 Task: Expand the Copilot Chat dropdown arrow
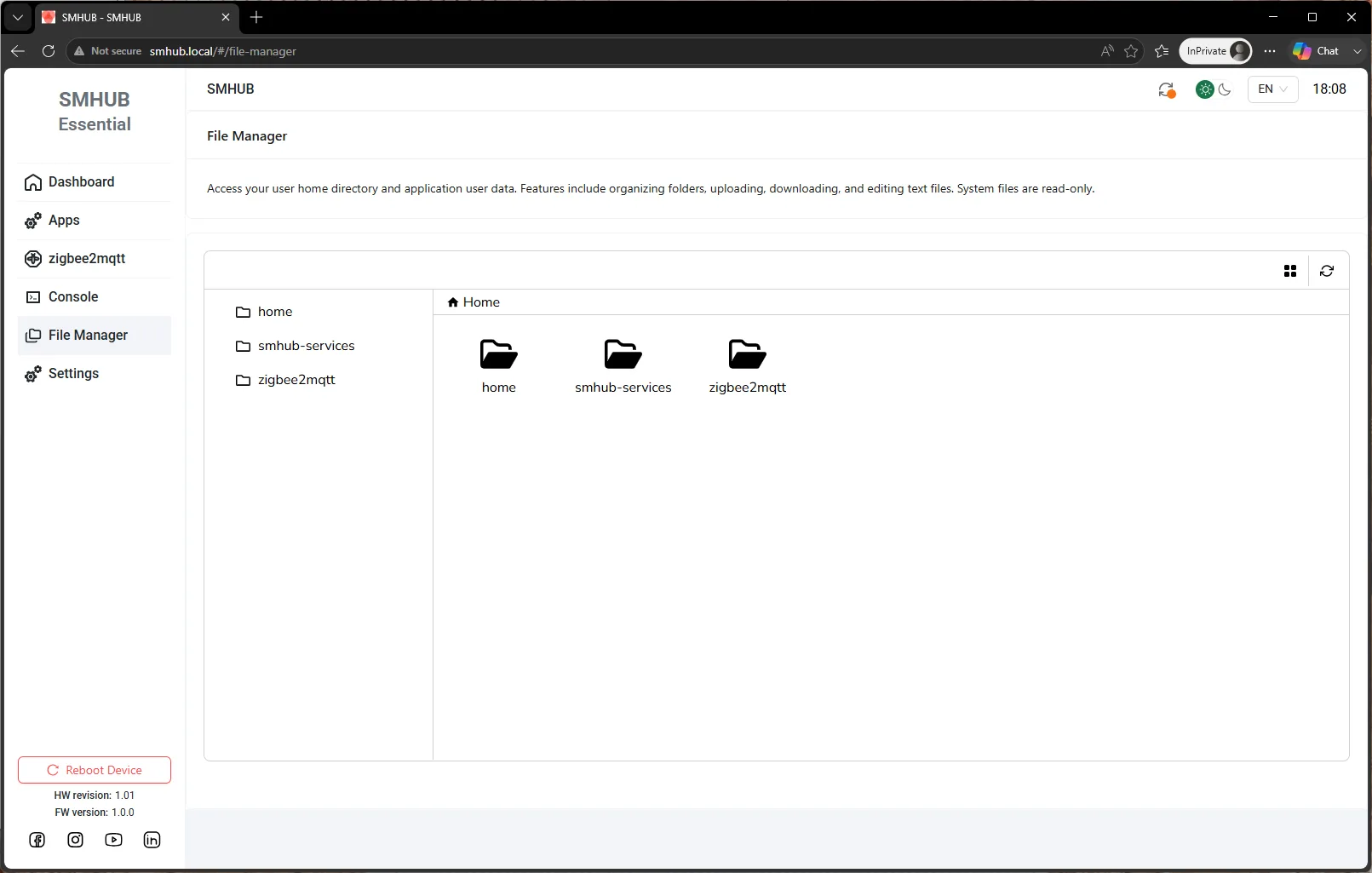click(1358, 51)
